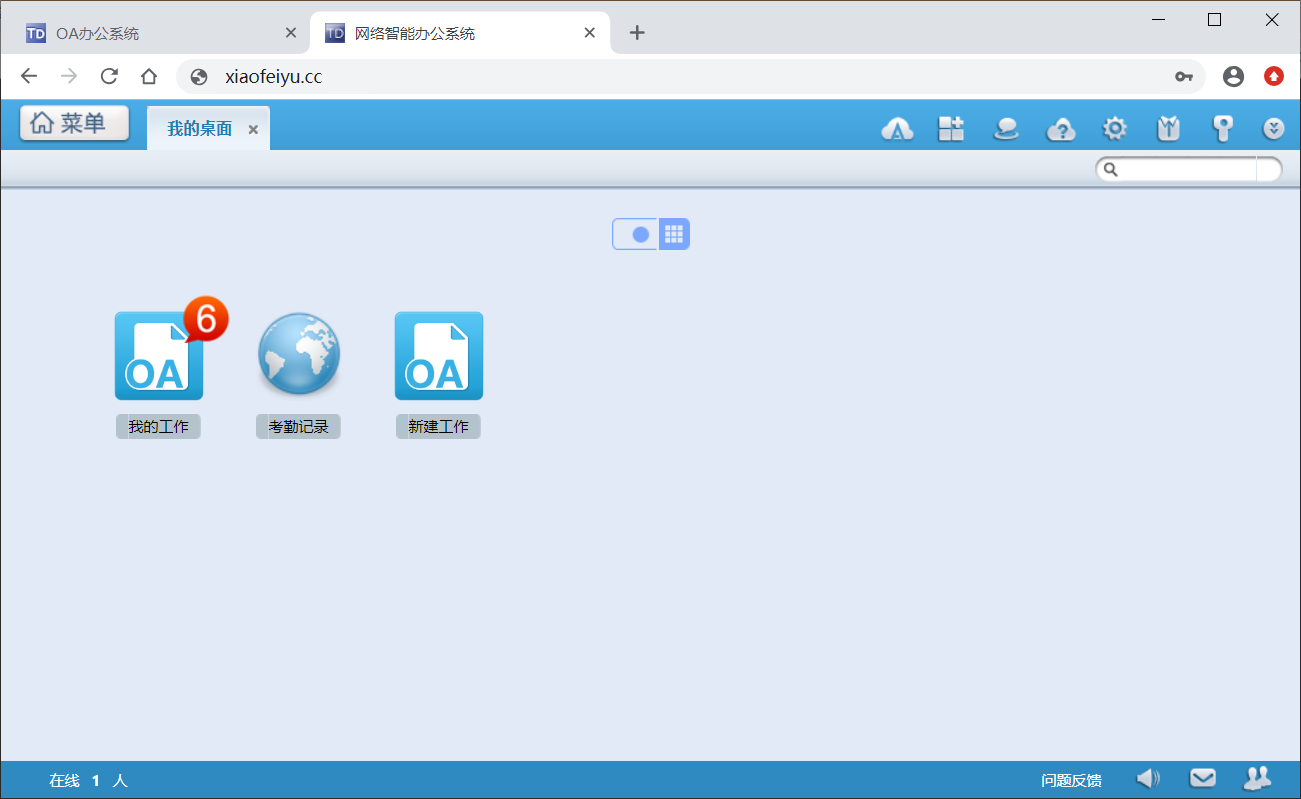Toggle the speaker sound icon

pos(1148,778)
